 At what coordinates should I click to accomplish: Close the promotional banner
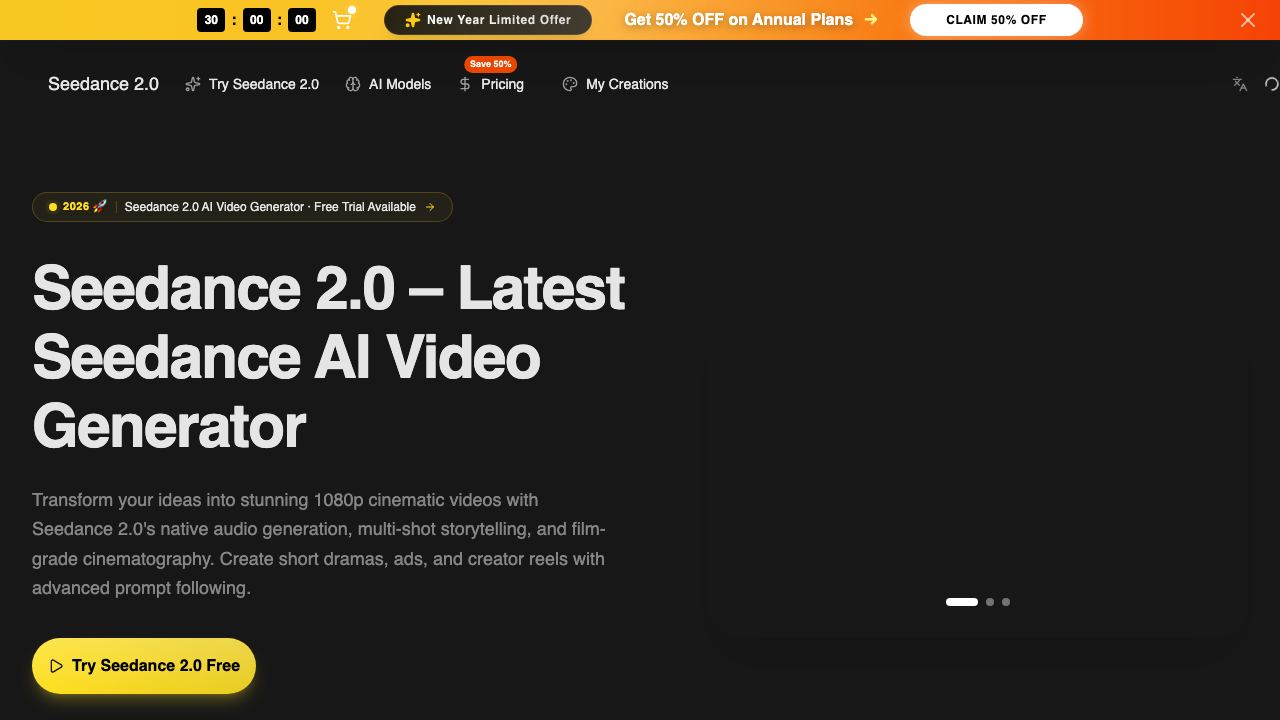coord(1248,20)
